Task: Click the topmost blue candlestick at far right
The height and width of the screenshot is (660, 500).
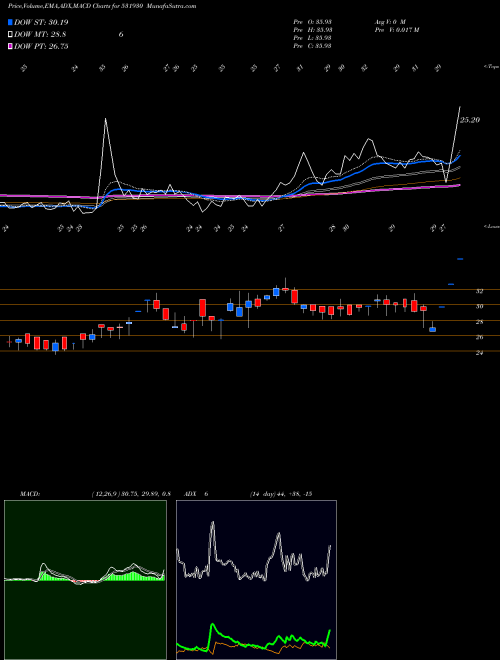Action: [460, 259]
